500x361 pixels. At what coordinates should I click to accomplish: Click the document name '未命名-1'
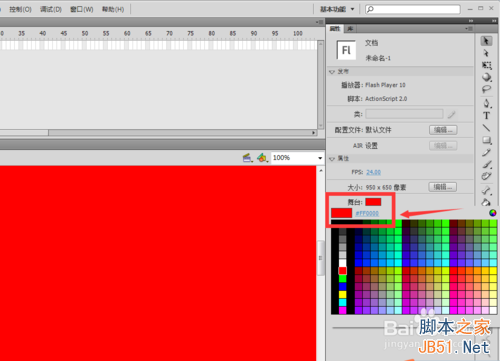click(378, 58)
